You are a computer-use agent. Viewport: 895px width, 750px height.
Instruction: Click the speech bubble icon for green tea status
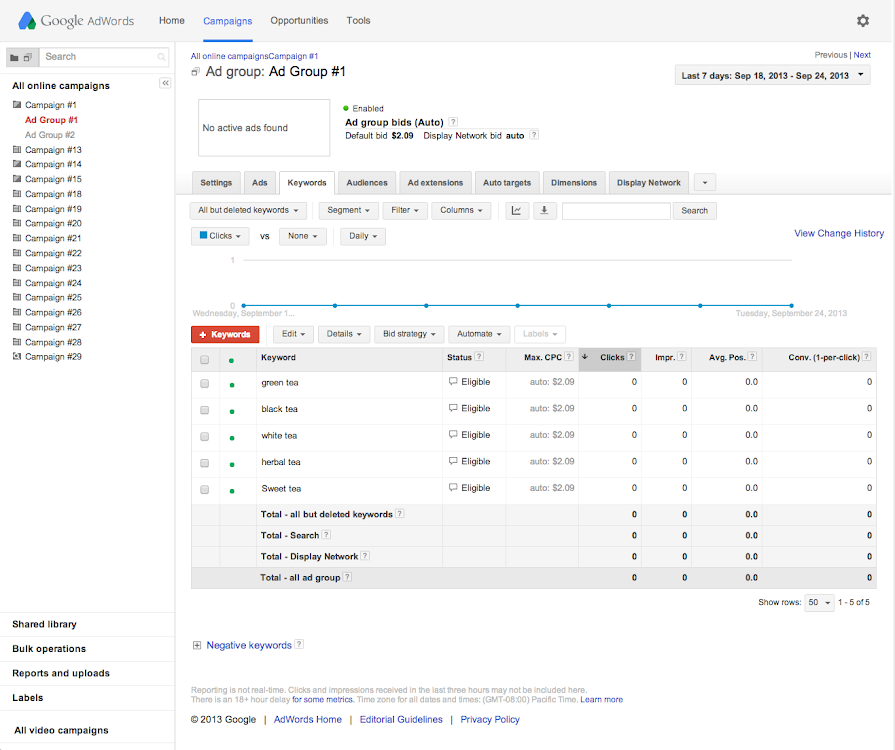[453, 382]
